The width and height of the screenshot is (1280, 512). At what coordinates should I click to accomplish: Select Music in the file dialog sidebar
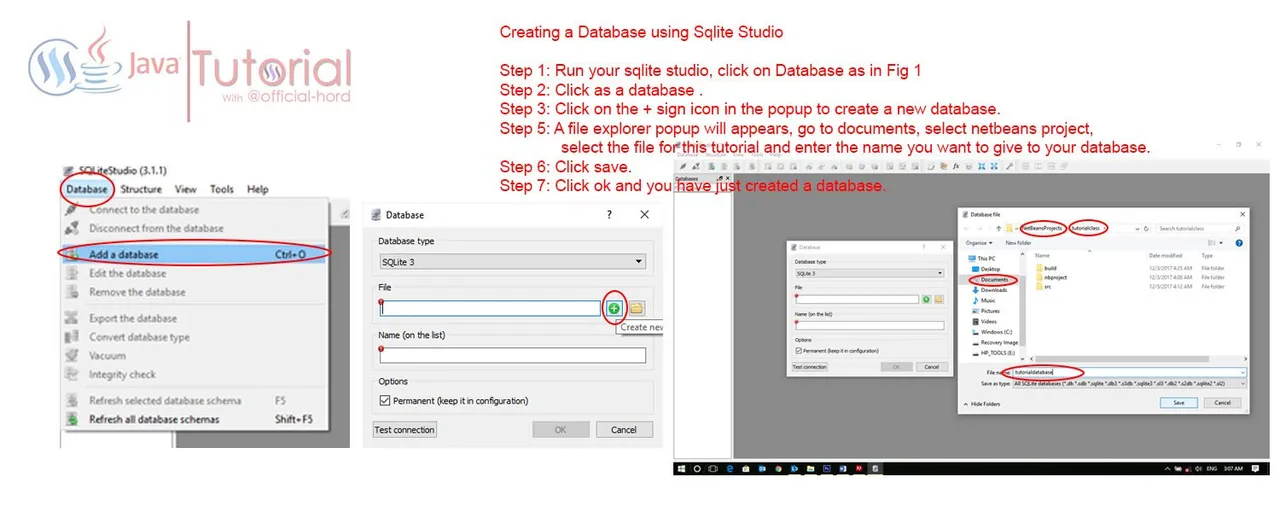pyautogui.click(x=988, y=300)
